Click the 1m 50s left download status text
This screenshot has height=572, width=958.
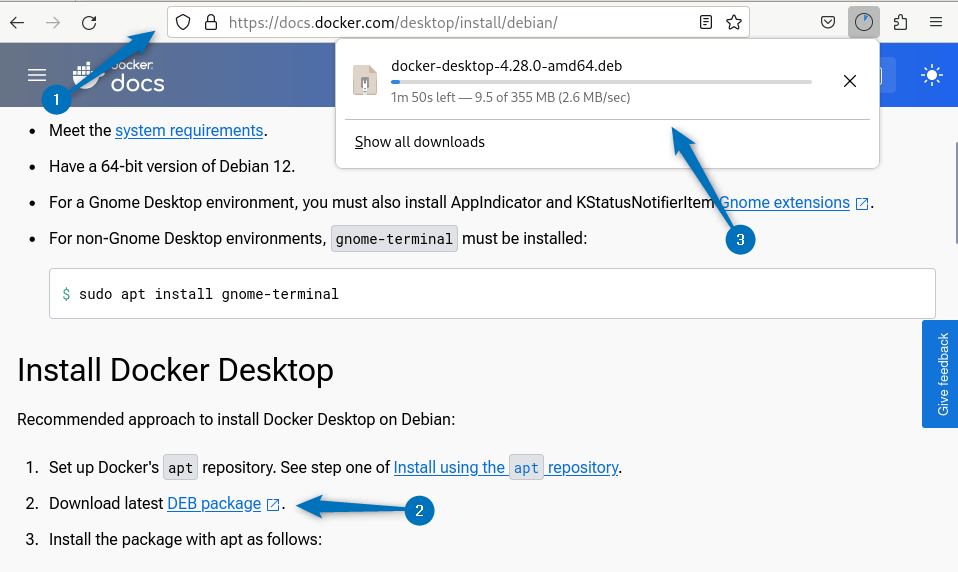[510, 97]
